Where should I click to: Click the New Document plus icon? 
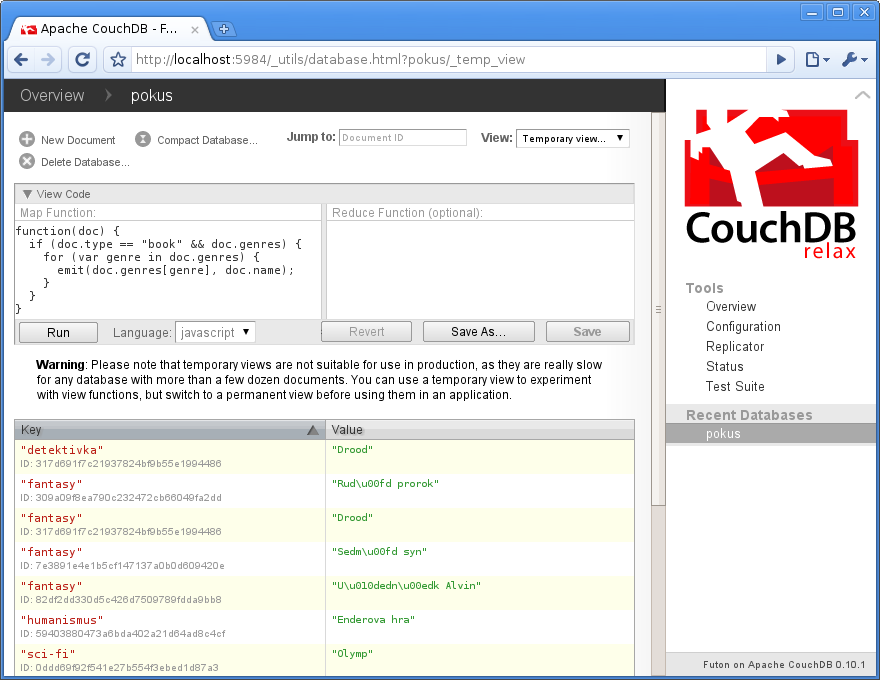pos(27,139)
